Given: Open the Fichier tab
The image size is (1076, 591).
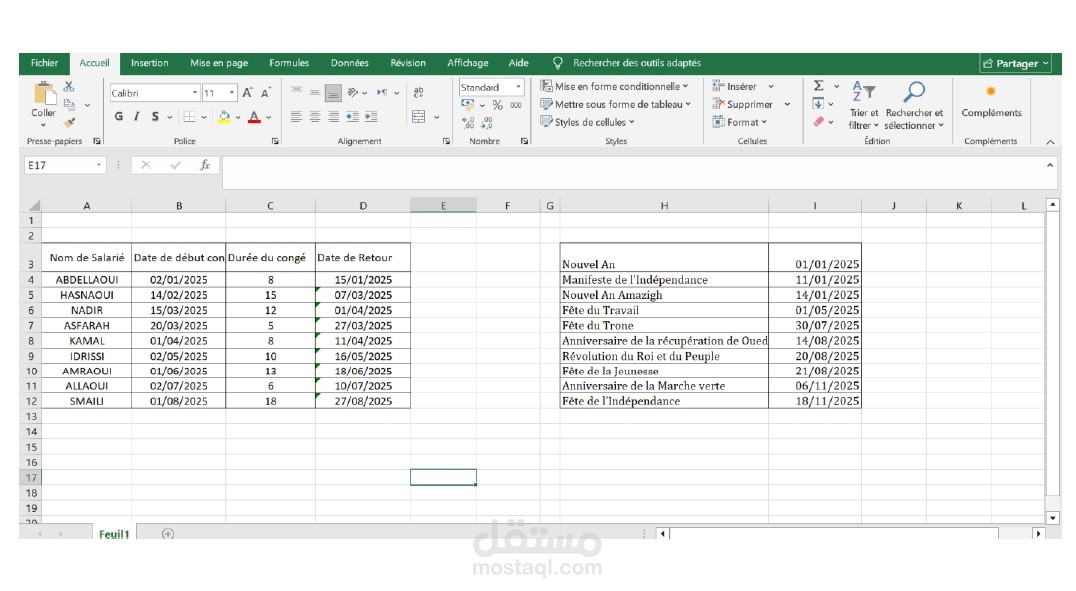Looking at the screenshot, I should point(44,63).
